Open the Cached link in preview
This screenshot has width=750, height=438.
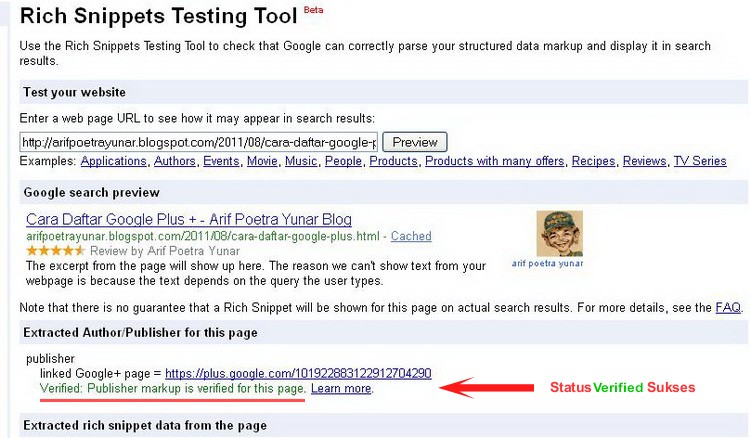[411, 236]
